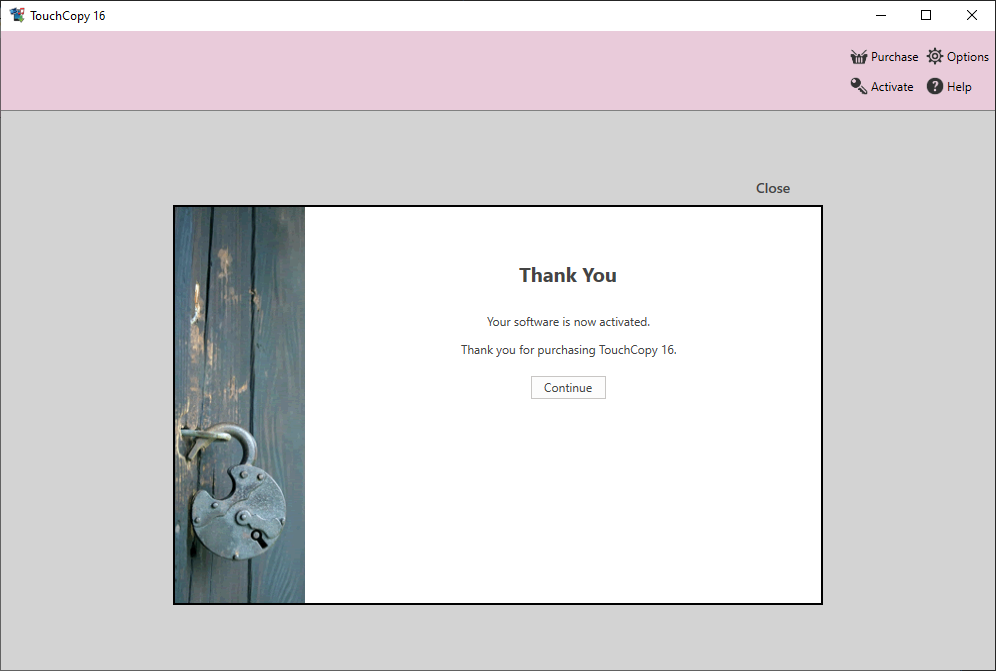The height and width of the screenshot is (671, 996).
Task: Click the Help question mark icon
Action: 935,86
